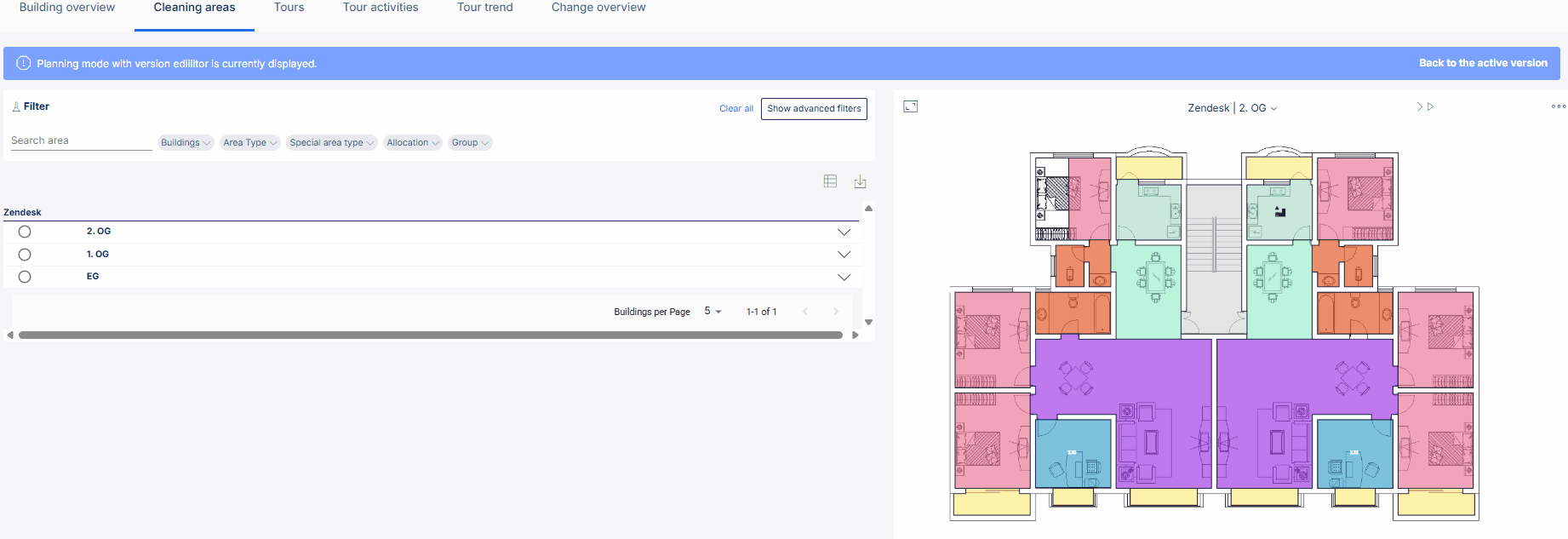Image resolution: width=1568 pixels, height=539 pixels.
Task: Open the Special area type dropdown
Action: (331, 142)
